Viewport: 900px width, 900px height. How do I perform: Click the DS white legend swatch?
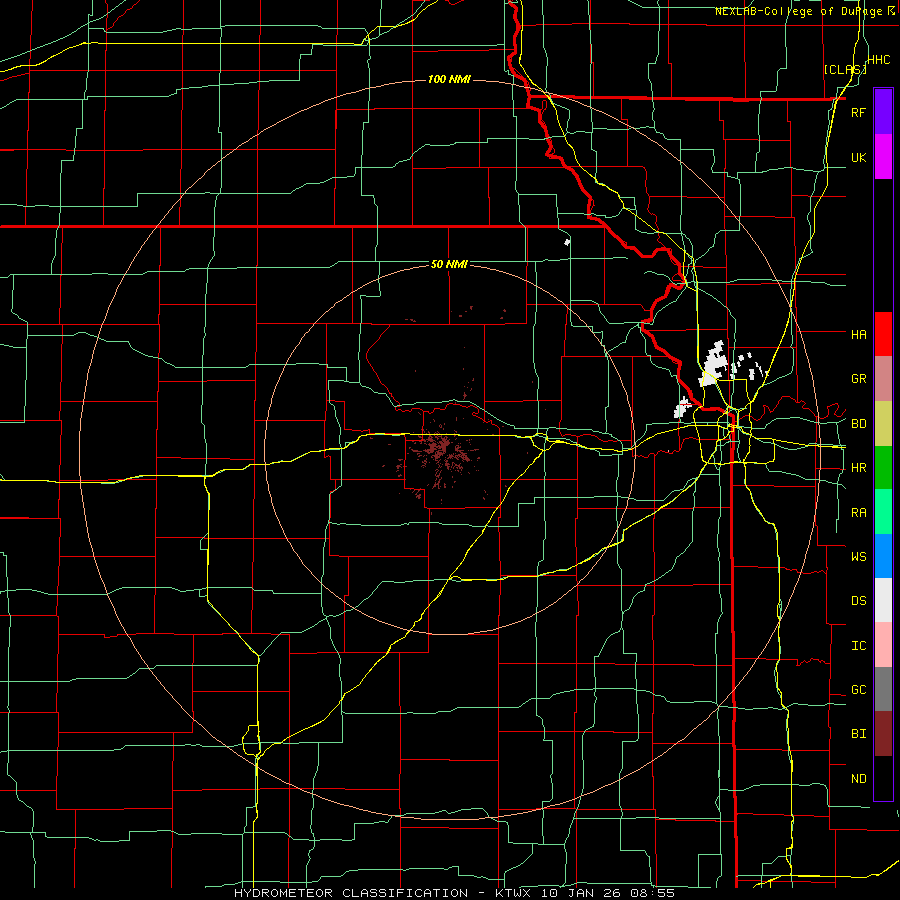[x=883, y=600]
